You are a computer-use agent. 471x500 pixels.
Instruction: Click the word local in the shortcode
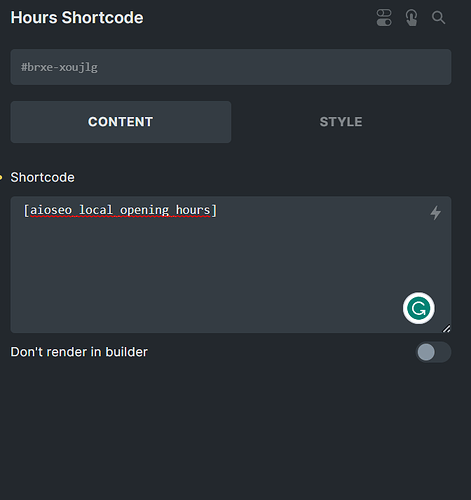[x=96, y=210]
